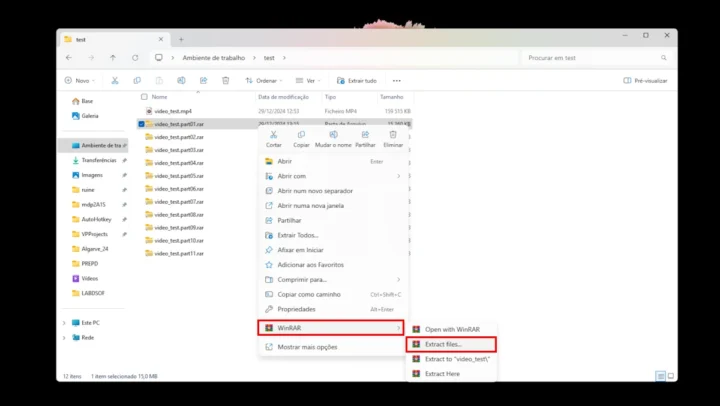Viewport: 720px width, 406px height.
Task: Choose Abrir numa nova janela
Action: 332,205
